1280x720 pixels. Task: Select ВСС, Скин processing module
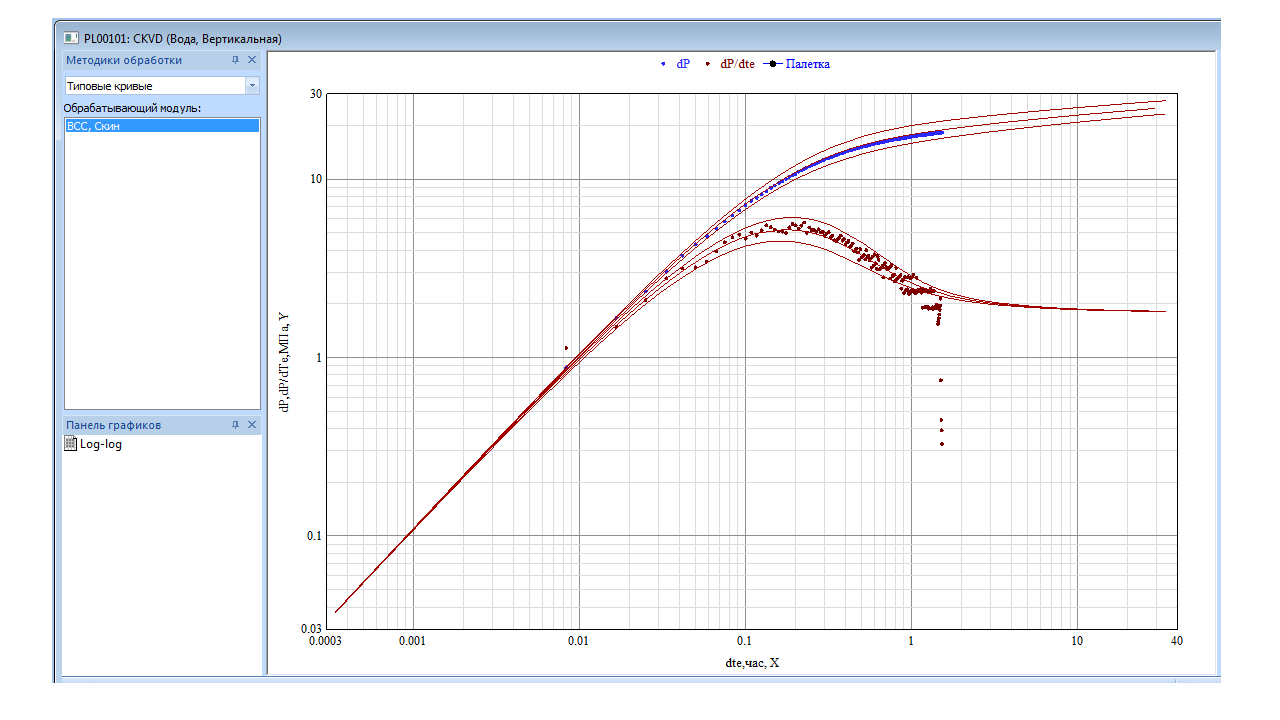coord(161,126)
